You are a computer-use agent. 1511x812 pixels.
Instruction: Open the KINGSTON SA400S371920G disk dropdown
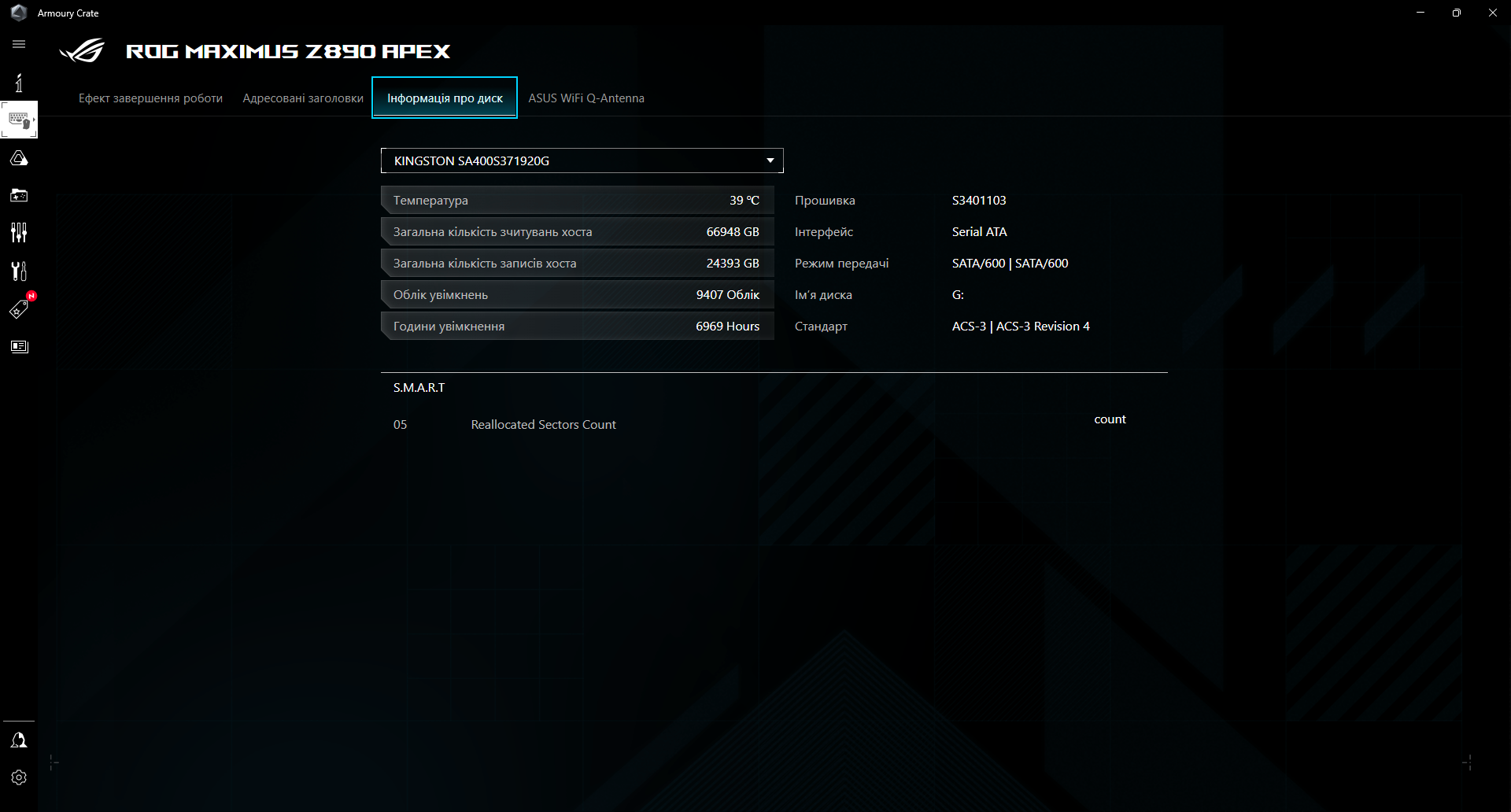click(x=582, y=161)
